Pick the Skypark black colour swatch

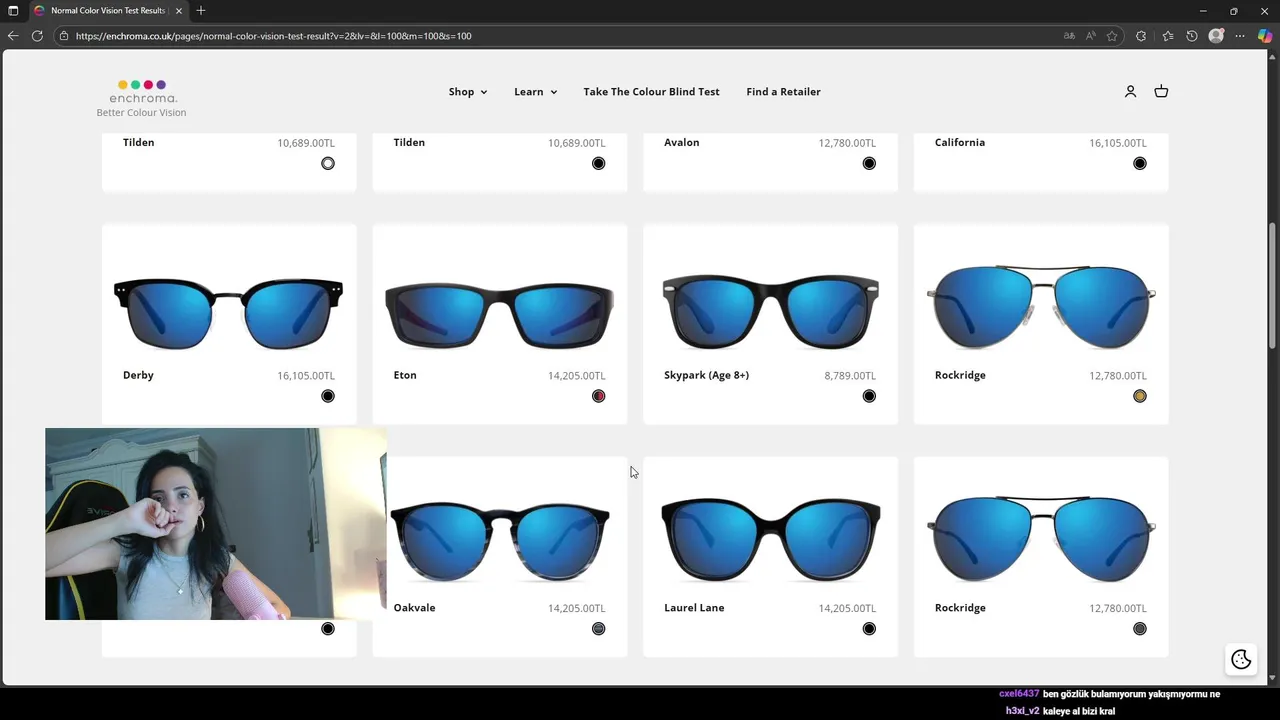click(x=869, y=396)
